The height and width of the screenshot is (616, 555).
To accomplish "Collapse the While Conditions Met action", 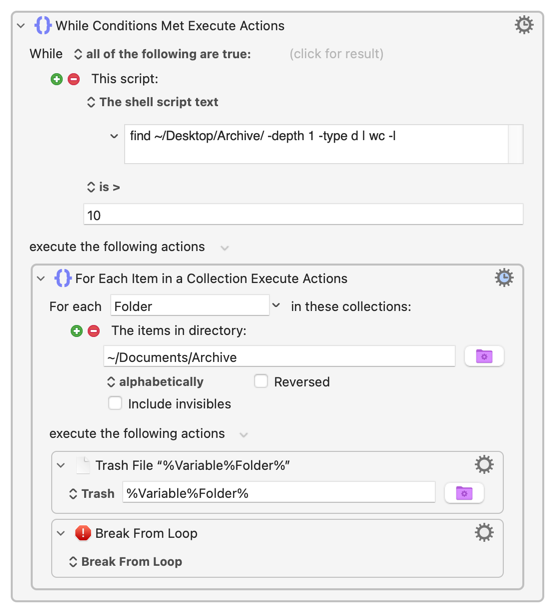I will [21, 26].
